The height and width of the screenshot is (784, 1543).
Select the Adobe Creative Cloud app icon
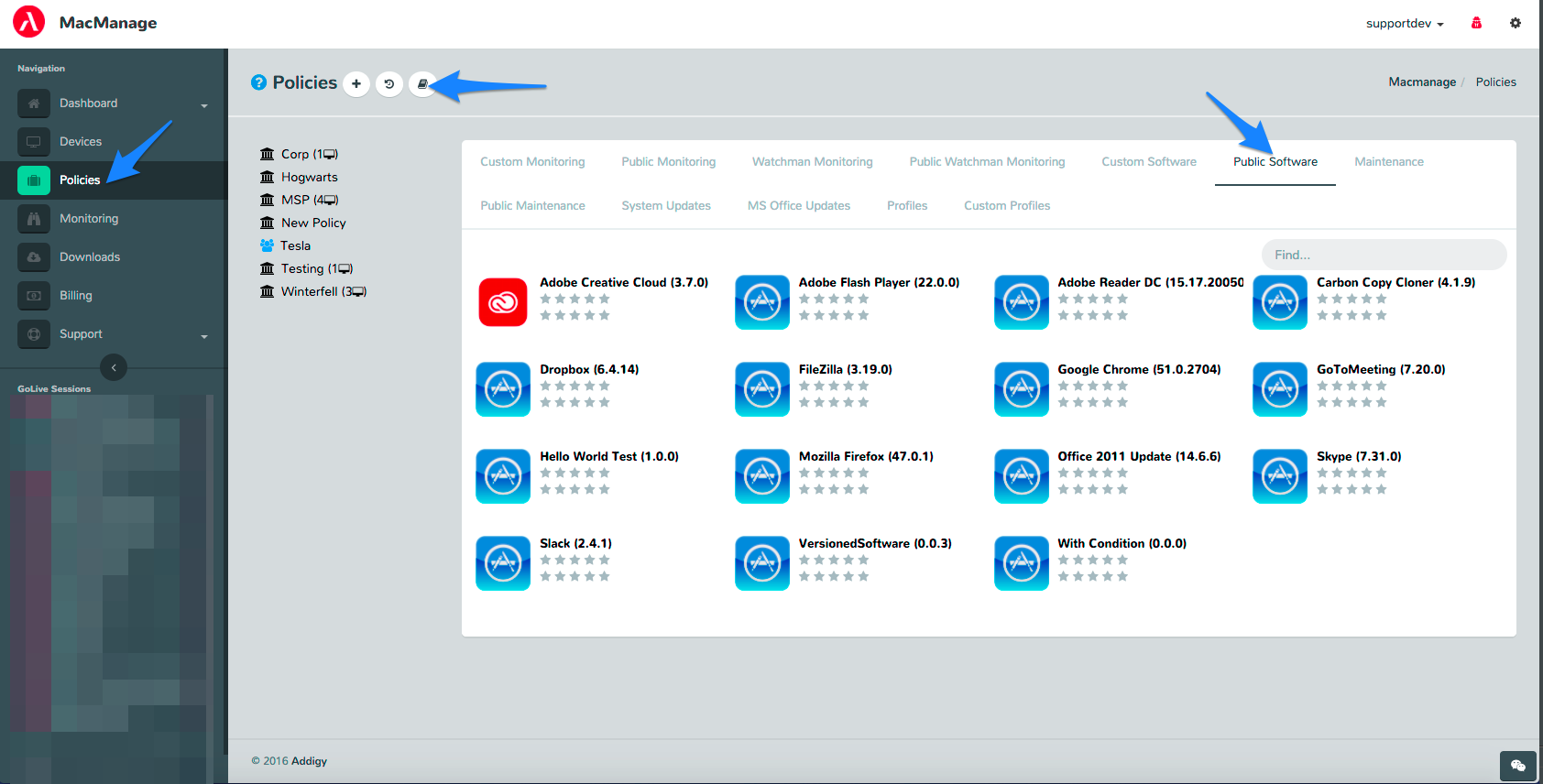503,302
